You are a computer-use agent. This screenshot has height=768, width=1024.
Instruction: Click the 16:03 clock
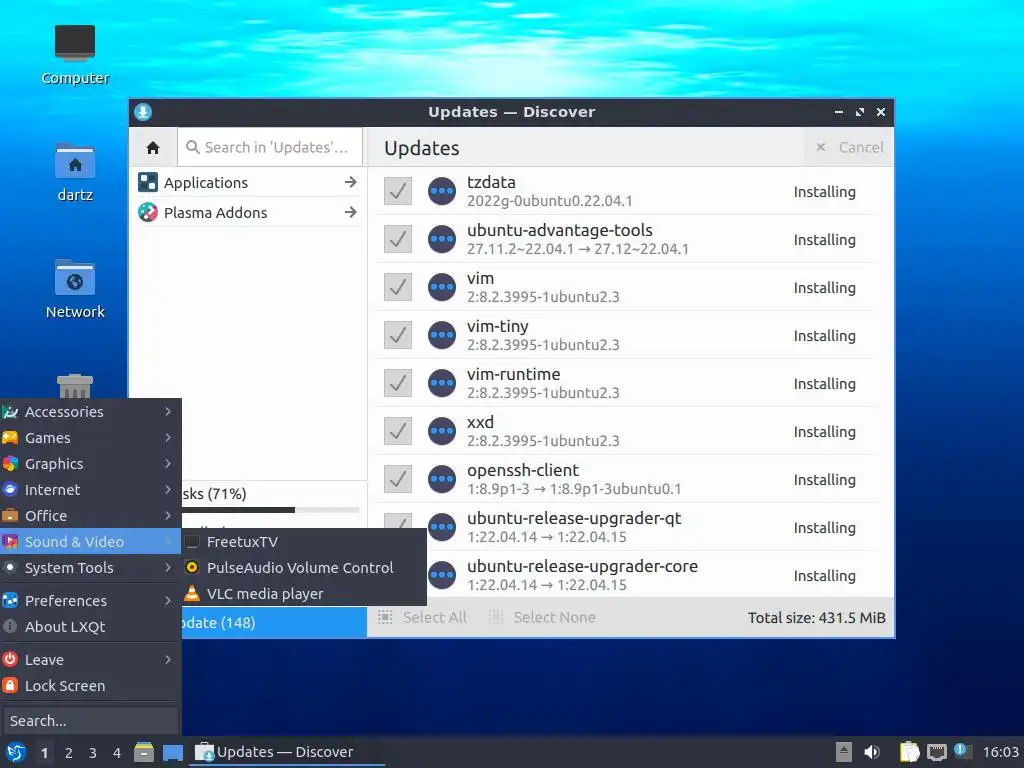point(1000,752)
